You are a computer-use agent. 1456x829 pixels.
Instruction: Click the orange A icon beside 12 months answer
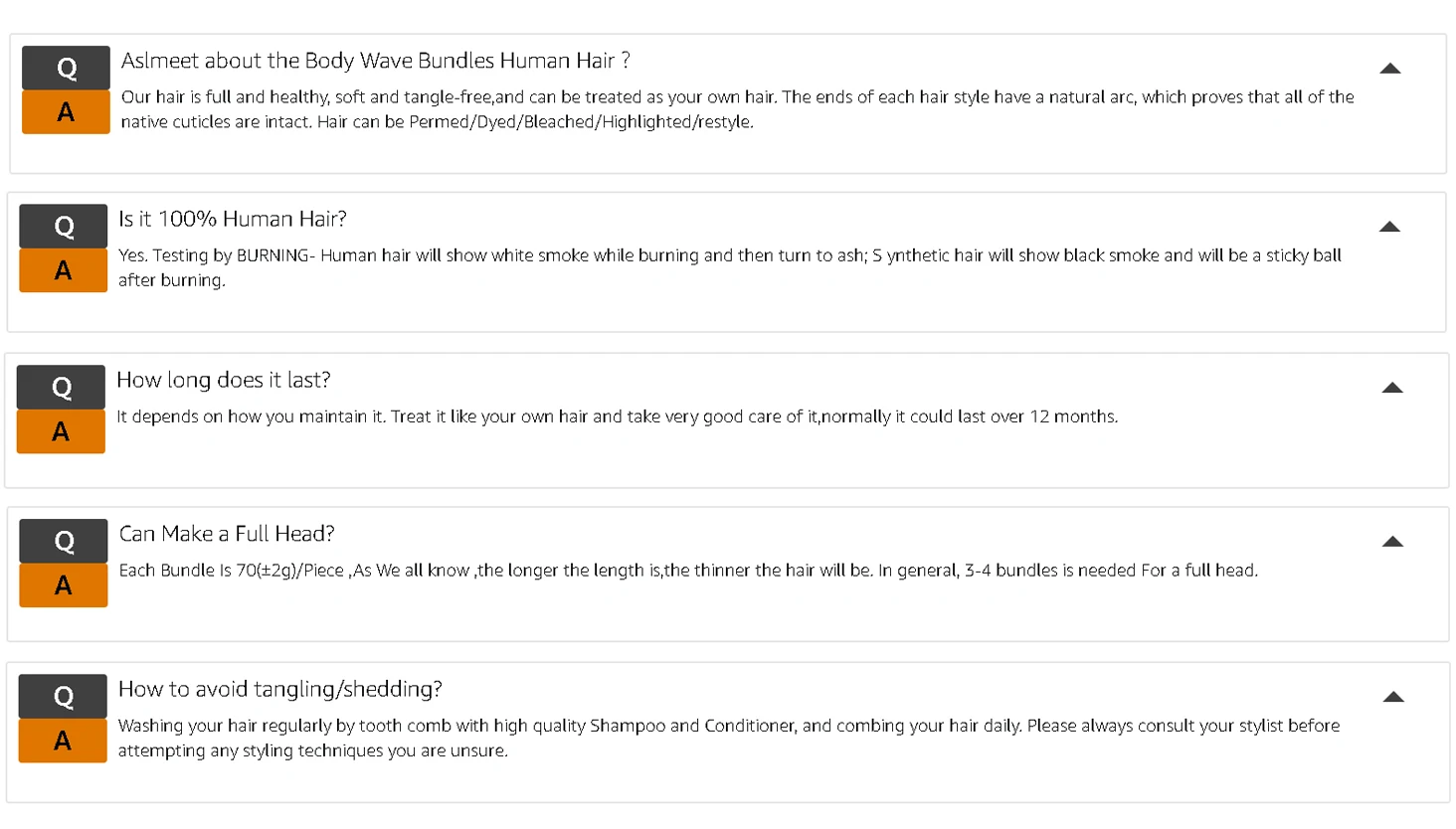tap(61, 431)
